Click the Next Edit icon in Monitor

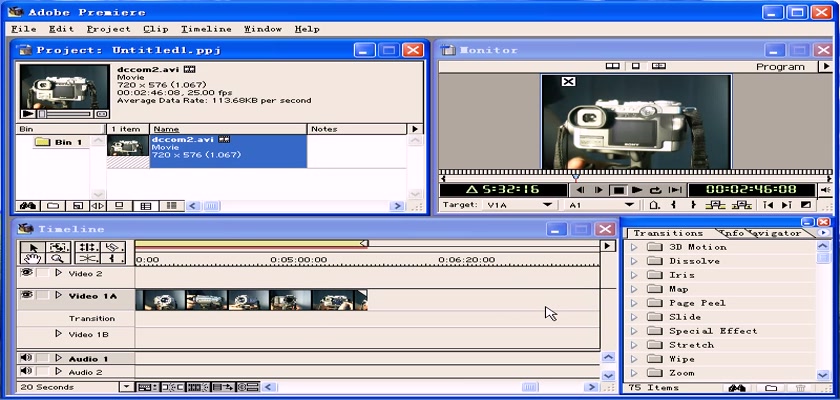[x=786, y=205]
